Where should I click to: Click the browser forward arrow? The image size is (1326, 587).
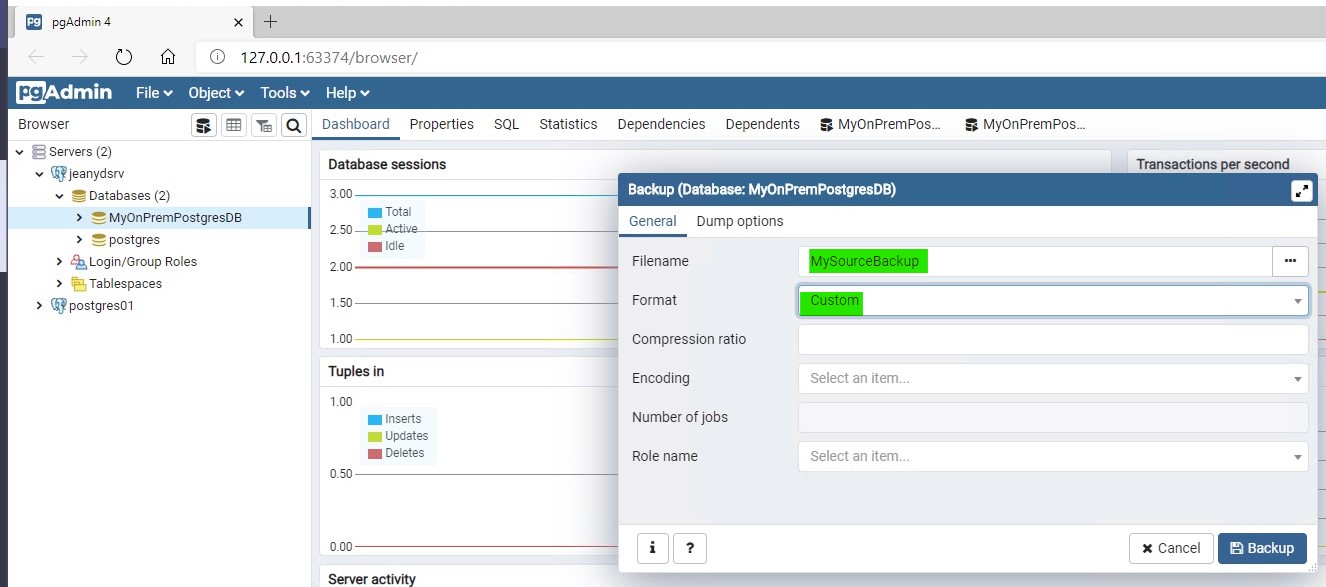[x=80, y=57]
